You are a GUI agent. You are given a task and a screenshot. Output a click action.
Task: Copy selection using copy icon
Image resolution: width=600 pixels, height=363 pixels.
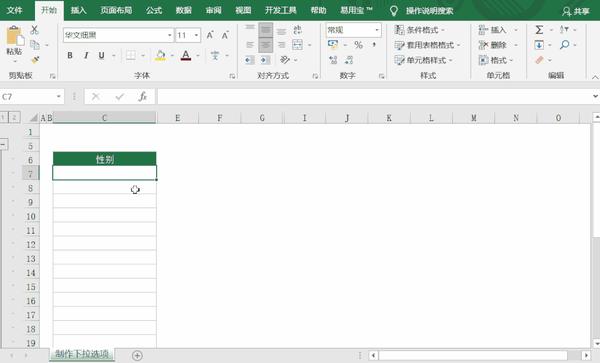(34, 45)
